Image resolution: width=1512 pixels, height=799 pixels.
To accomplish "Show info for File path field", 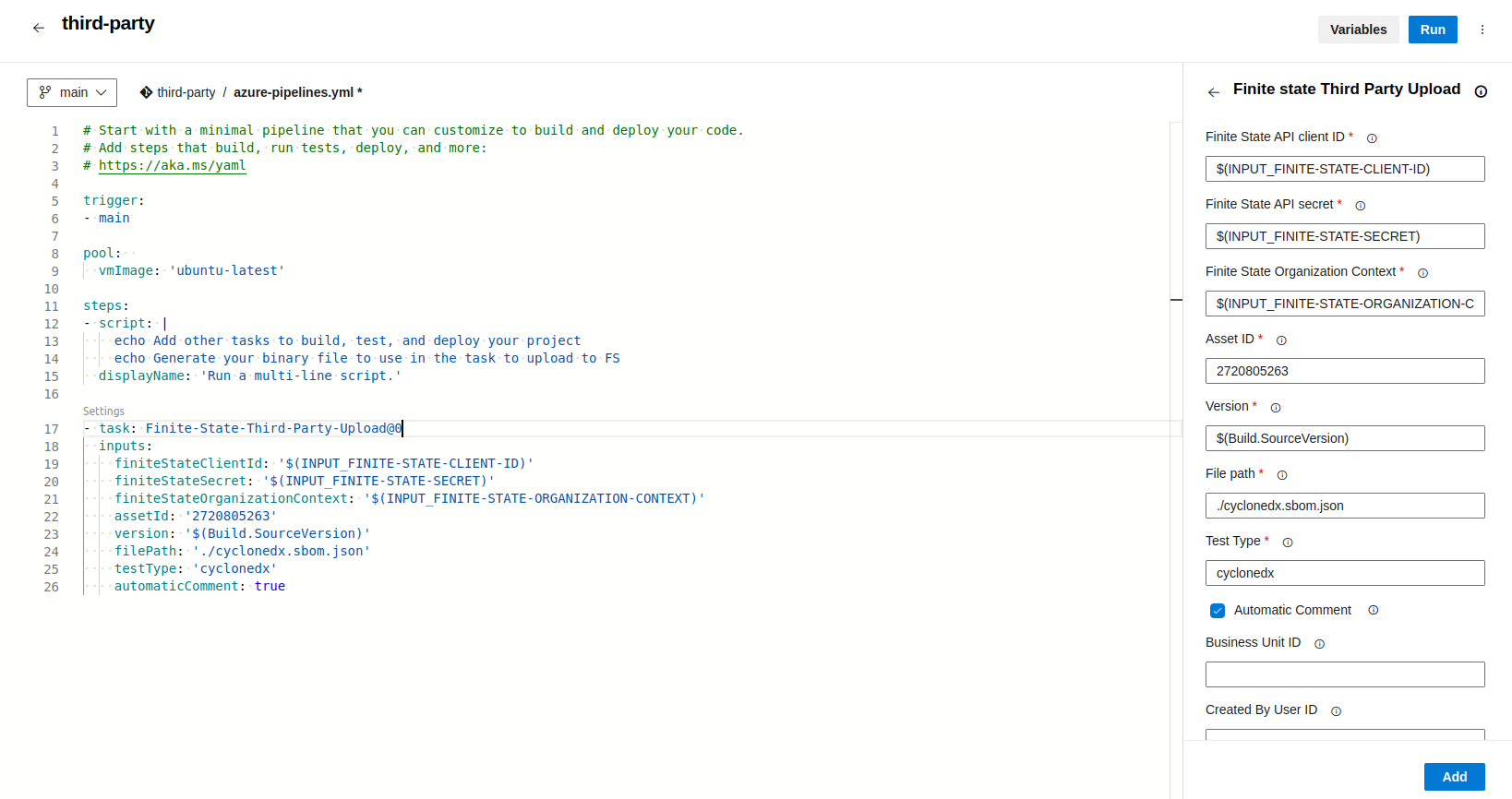I will (1282, 475).
